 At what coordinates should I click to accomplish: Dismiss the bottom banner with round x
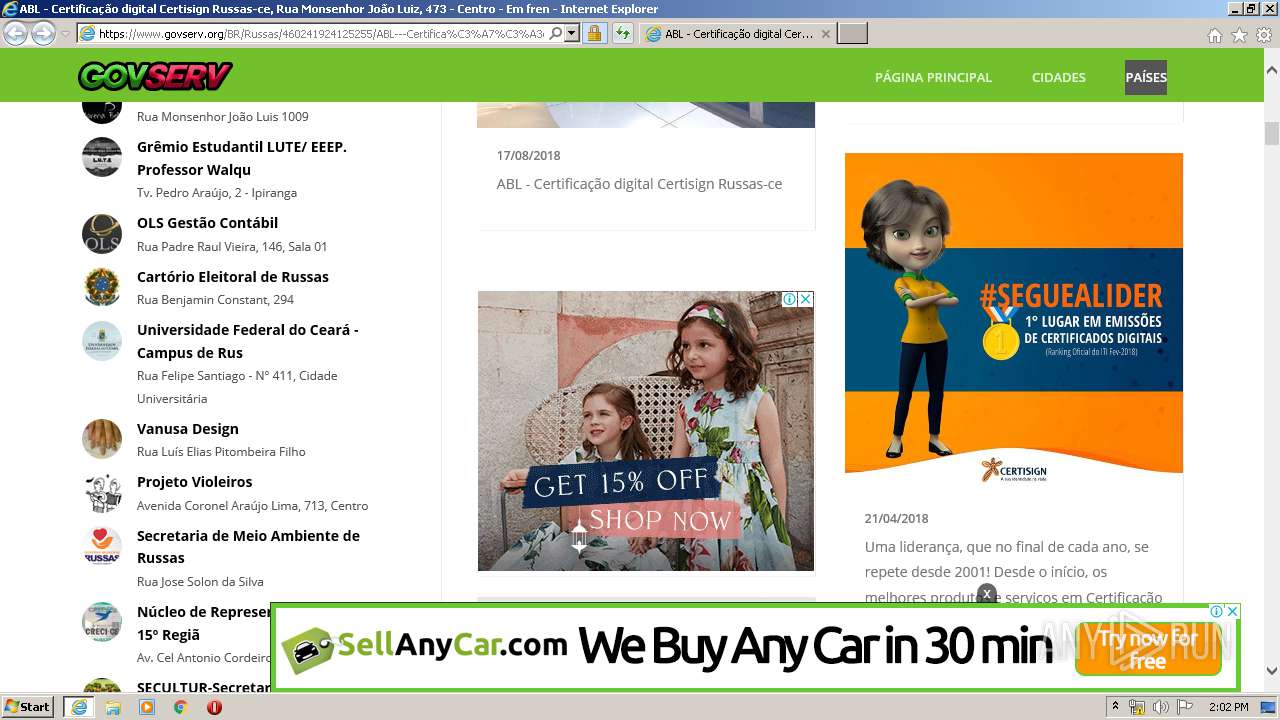click(x=987, y=594)
